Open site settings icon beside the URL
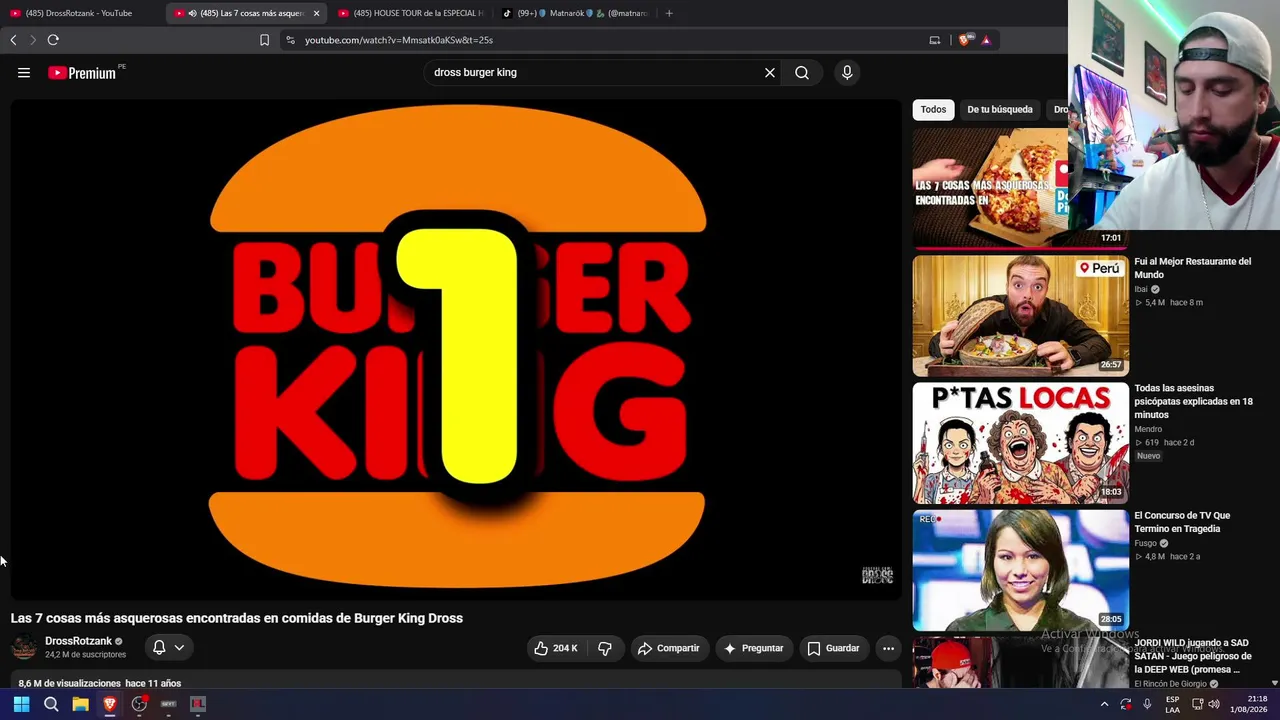The width and height of the screenshot is (1280, 720). [x=290, y=40]
